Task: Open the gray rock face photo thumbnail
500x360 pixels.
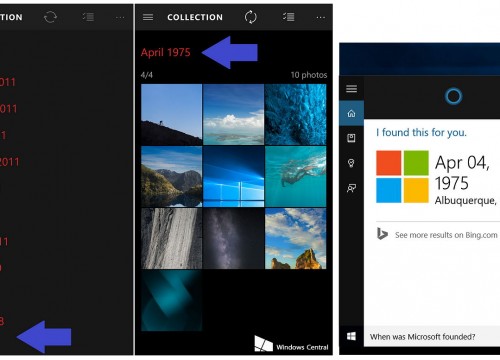Action: click(x=171, y=238)
